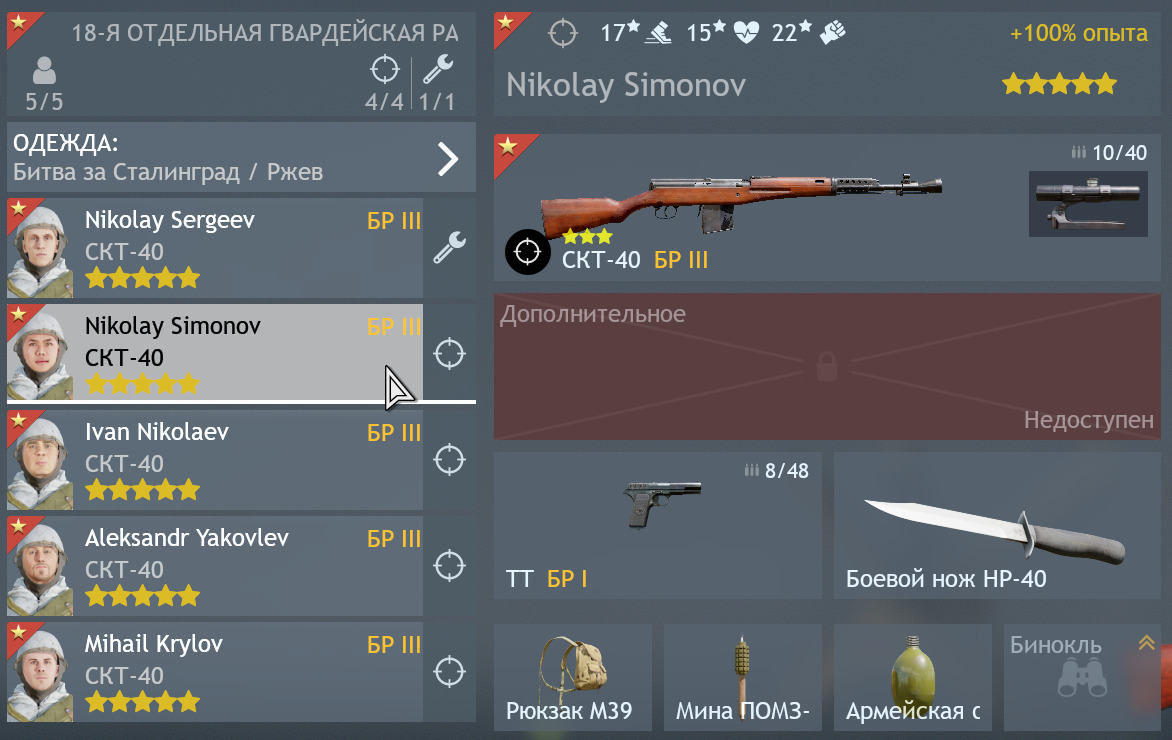
Task: Click the main СКТ-40 rifle weapon slot
Action: point(827,208)
